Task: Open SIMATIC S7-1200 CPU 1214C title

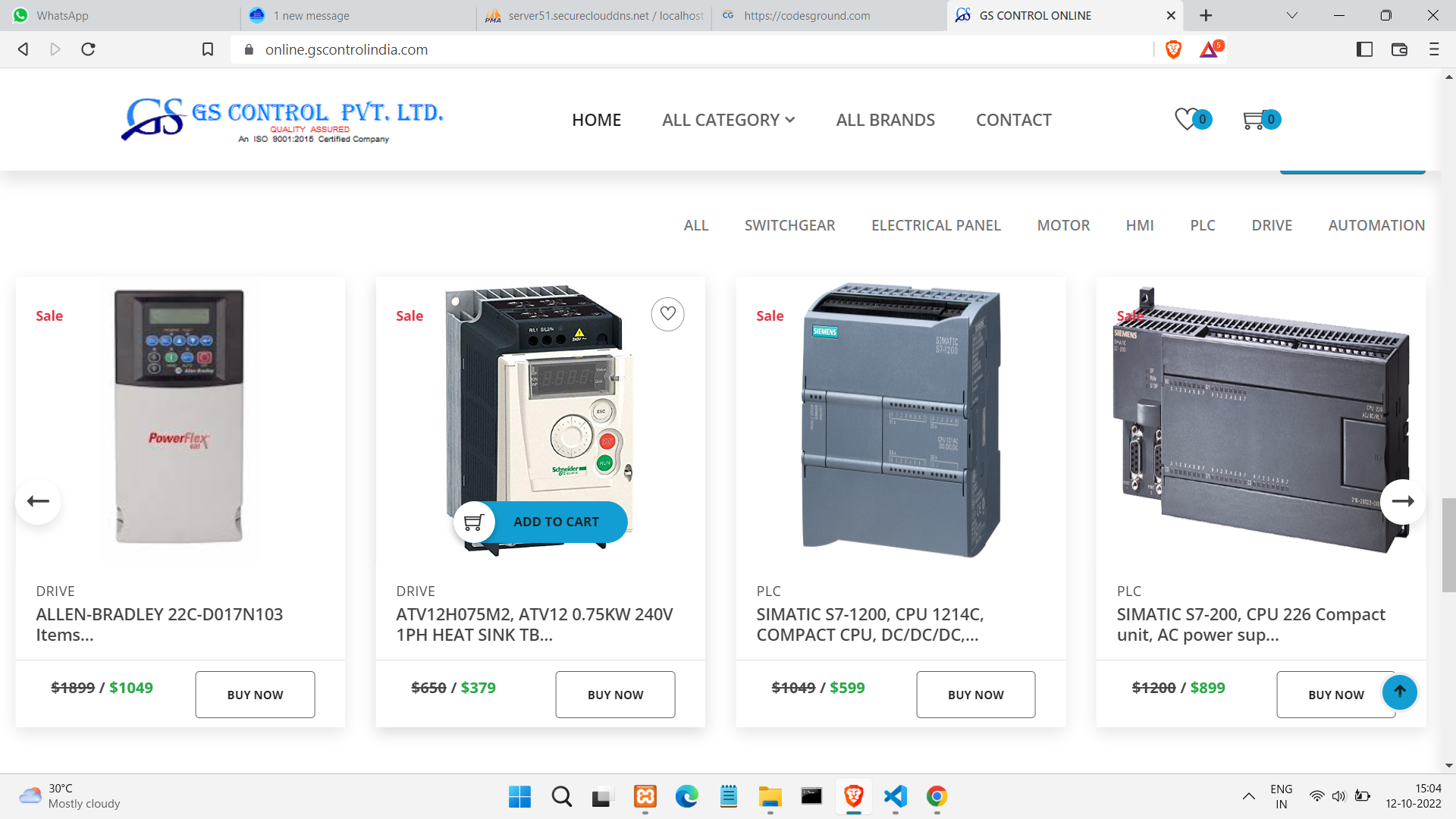Action: 870,624
